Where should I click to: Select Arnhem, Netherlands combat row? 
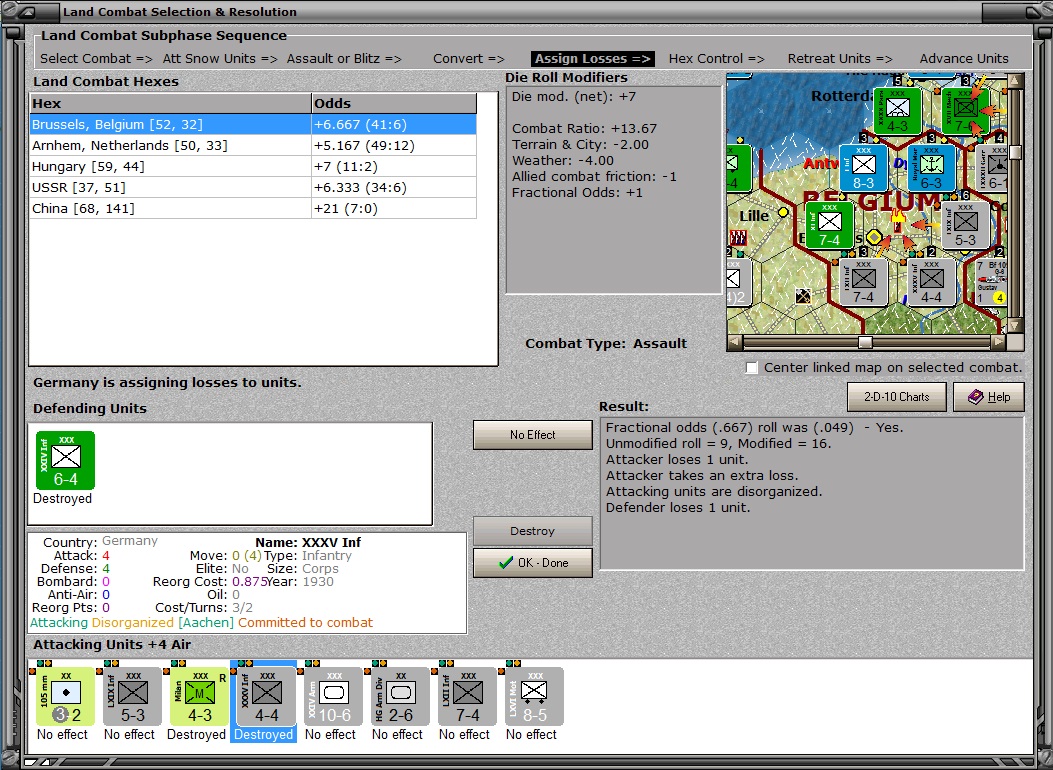click(x=253, y=145)
